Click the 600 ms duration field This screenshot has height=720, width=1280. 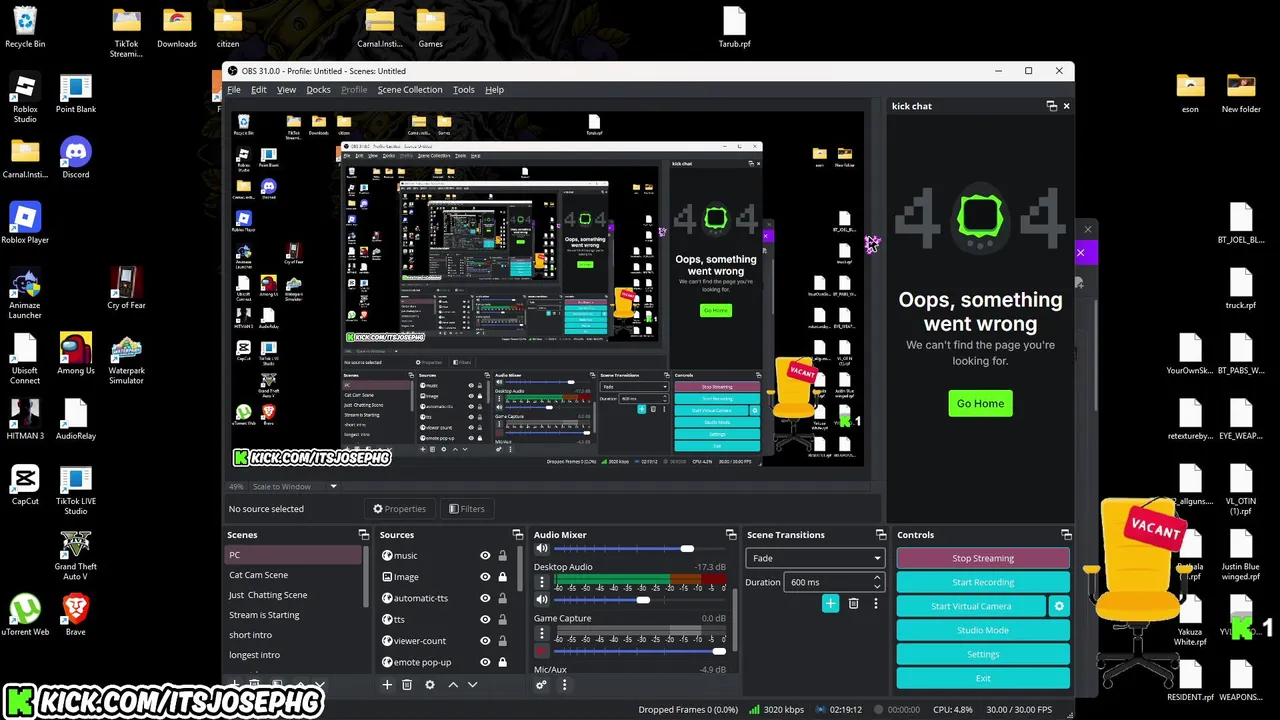pyautogui.click(x=828, y=582)
